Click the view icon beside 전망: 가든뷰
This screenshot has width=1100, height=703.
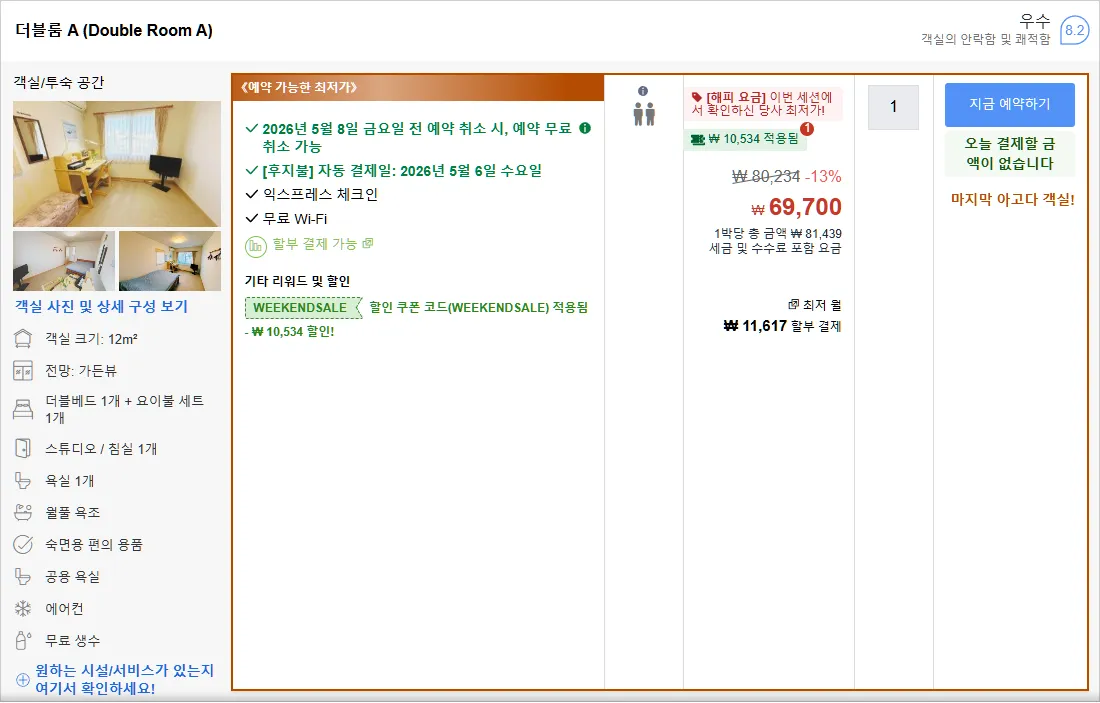(x=23, y=370)
